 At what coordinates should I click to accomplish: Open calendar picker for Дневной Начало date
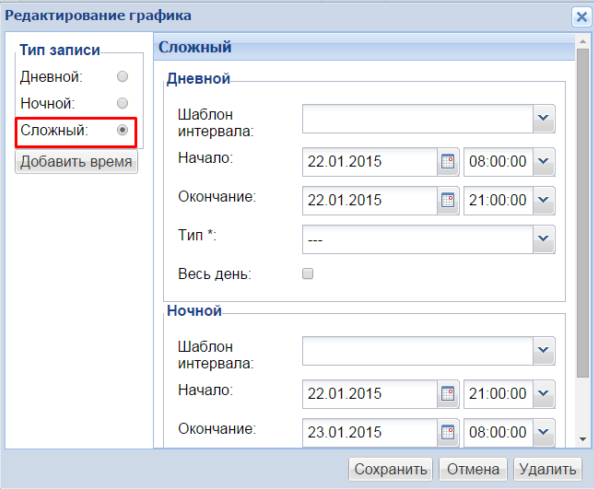click(x=448, y=162)
